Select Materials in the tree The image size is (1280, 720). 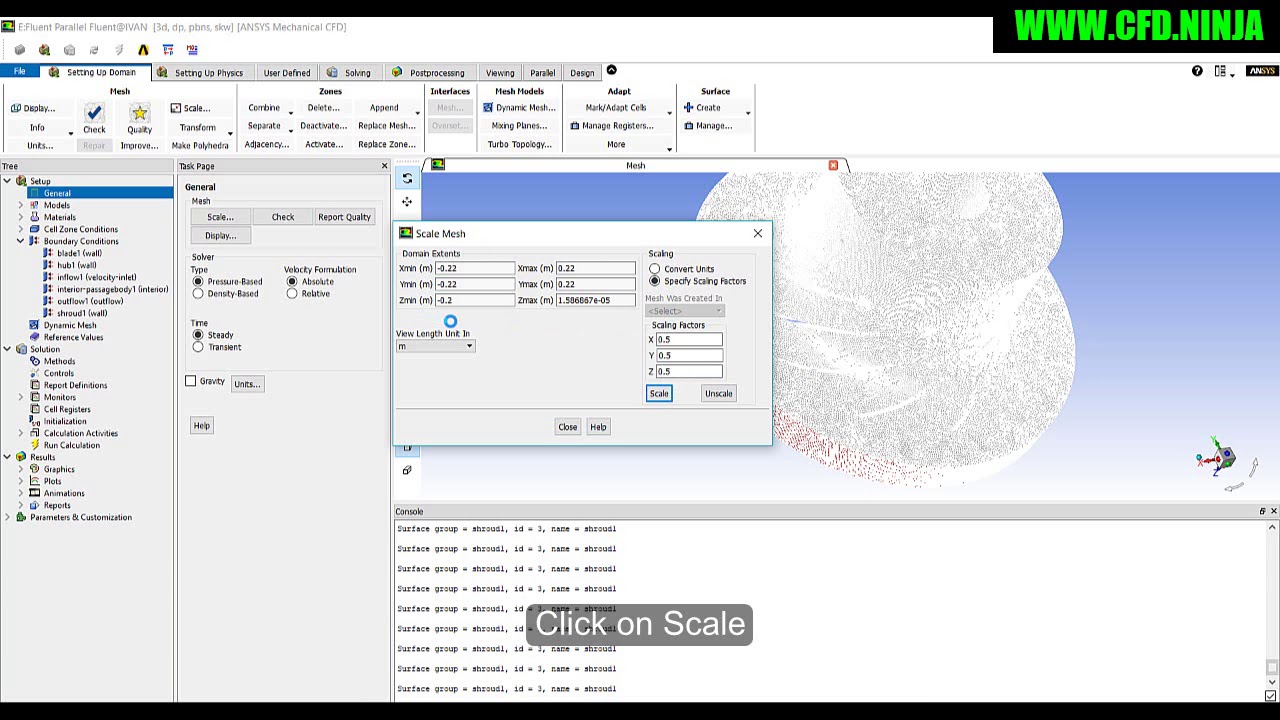click(59, 217)
